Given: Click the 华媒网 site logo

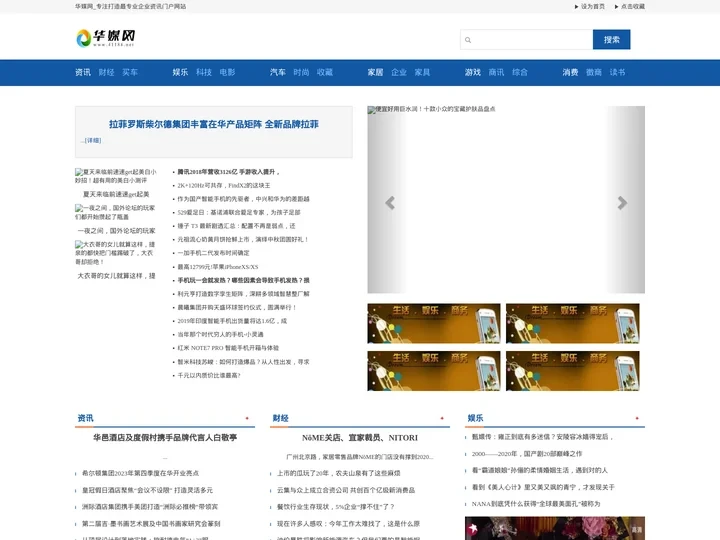Looking at the screenshot, I should tap(106, 38).
